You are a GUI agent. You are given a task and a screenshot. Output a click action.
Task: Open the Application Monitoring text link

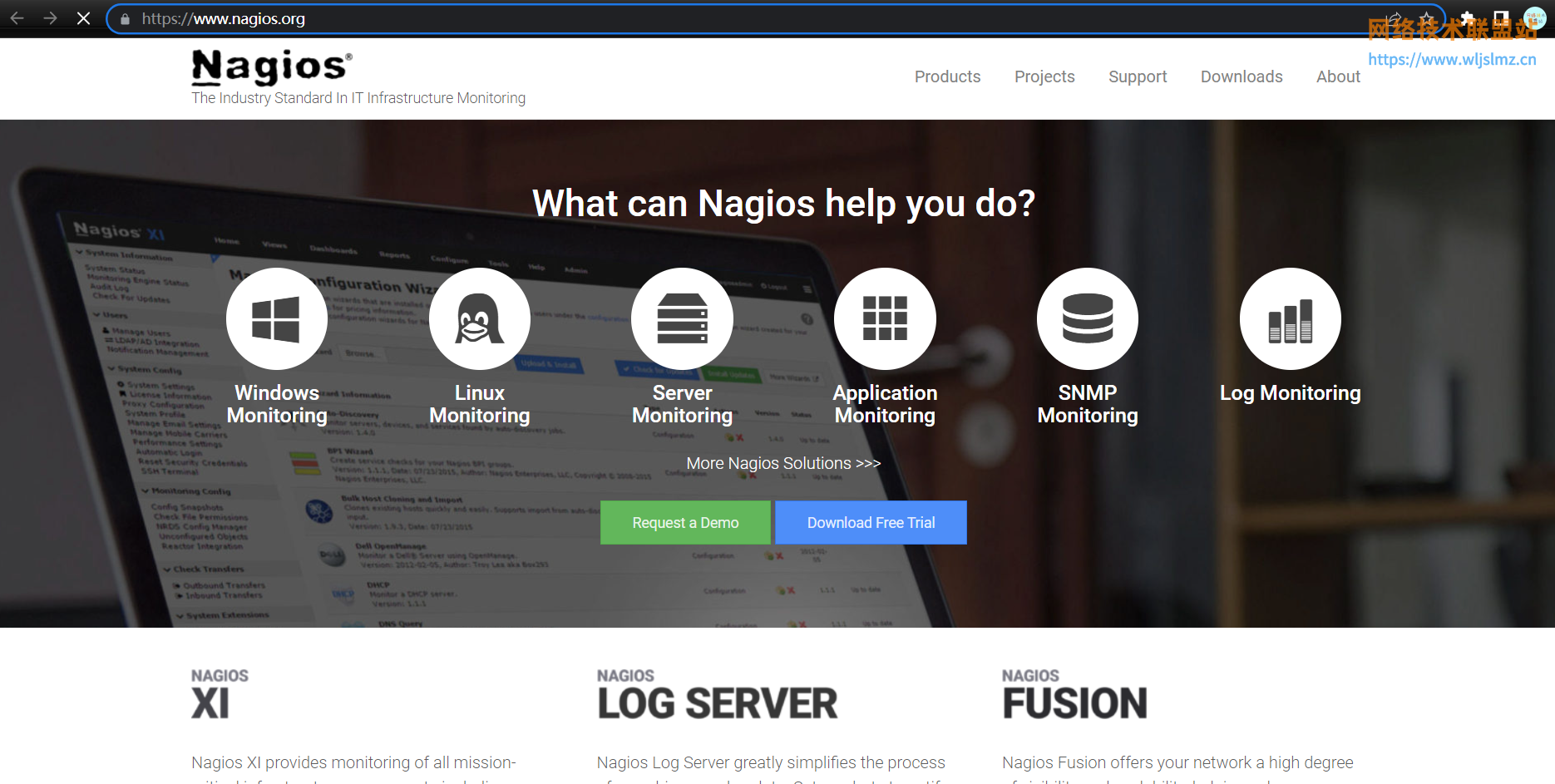click(x=885, y=404)
